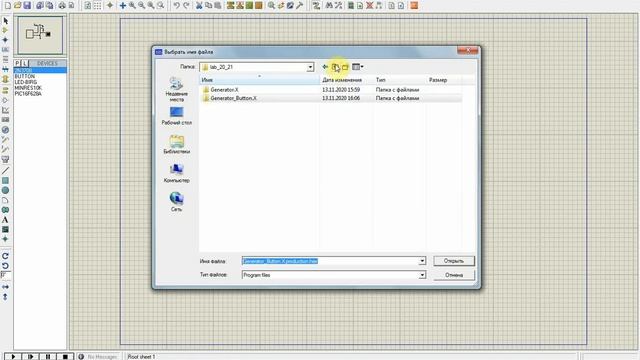The width and height of the screenshot is (640, 360).
Task: Select the Component mode tool
Action: click(5, 30)
